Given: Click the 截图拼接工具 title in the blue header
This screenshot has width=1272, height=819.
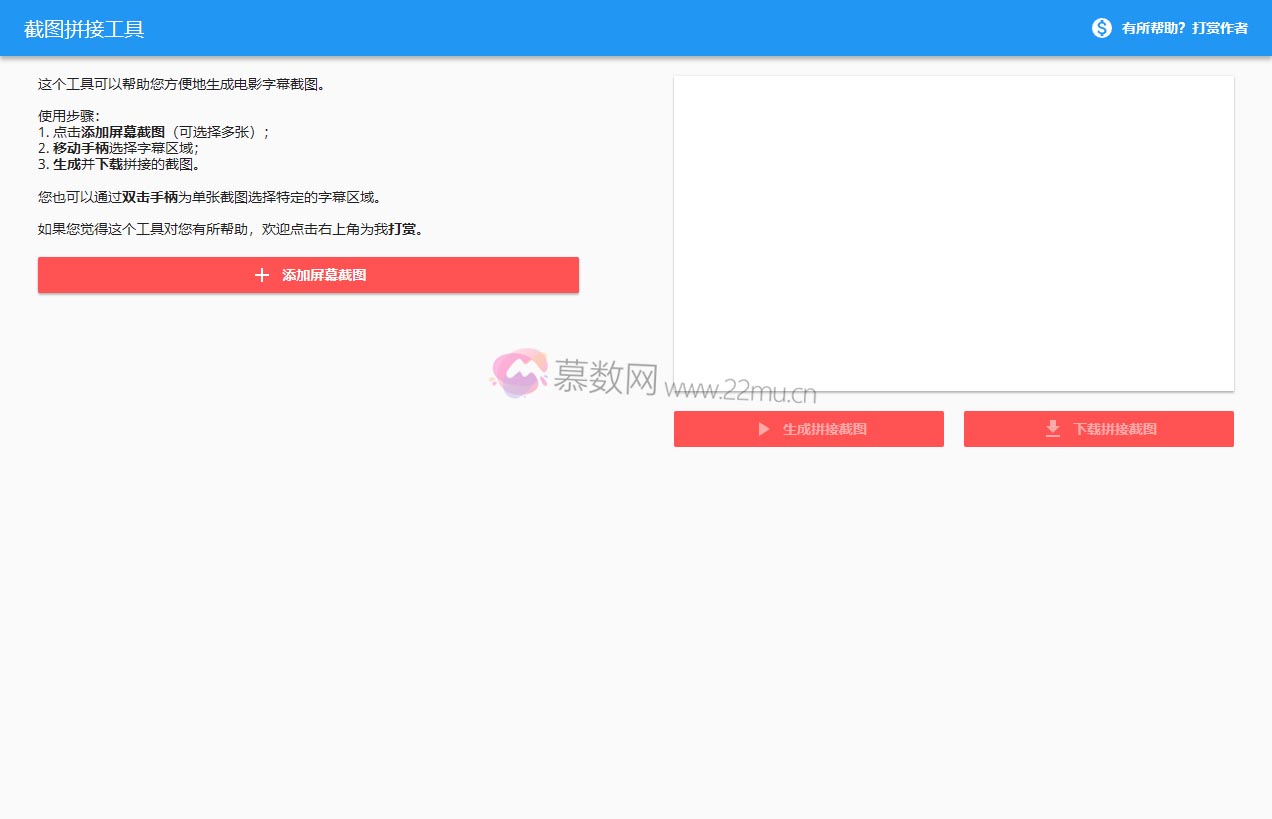Looking at the screenshot, I should pos(84,29).
